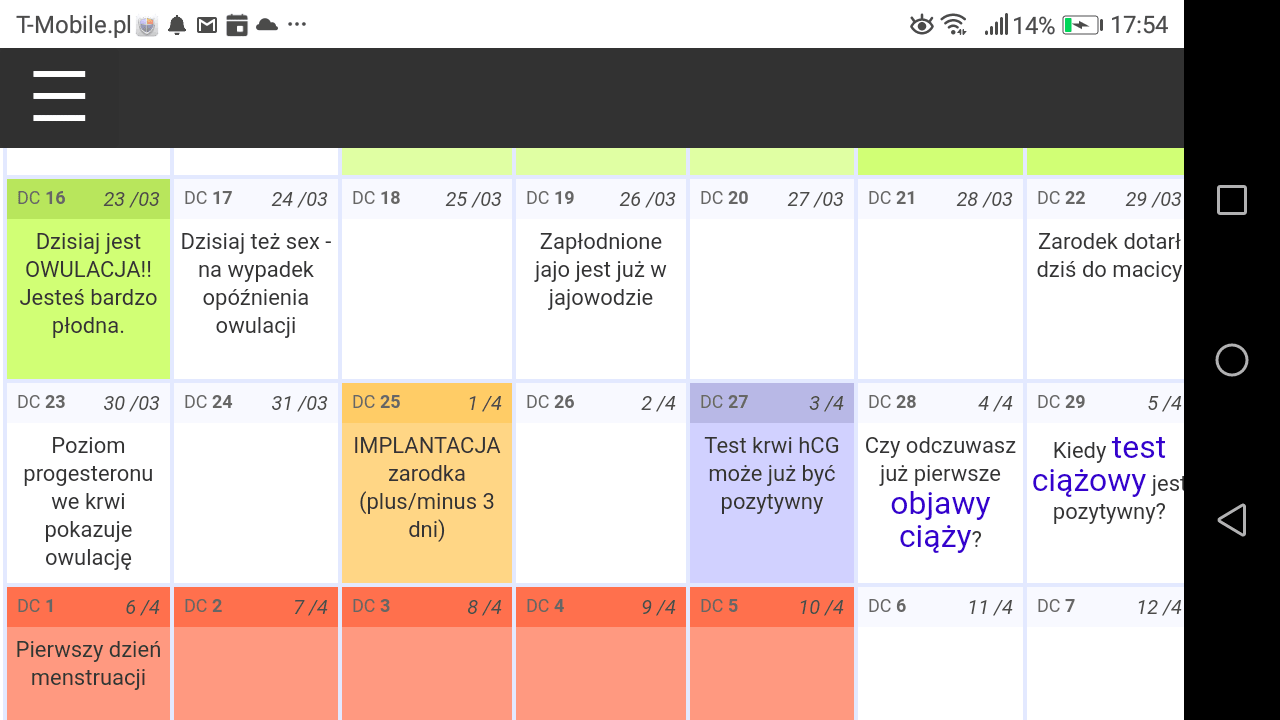Open the hamburger menu
Viewport: 1280px width, 720px height.
point(59,97)
